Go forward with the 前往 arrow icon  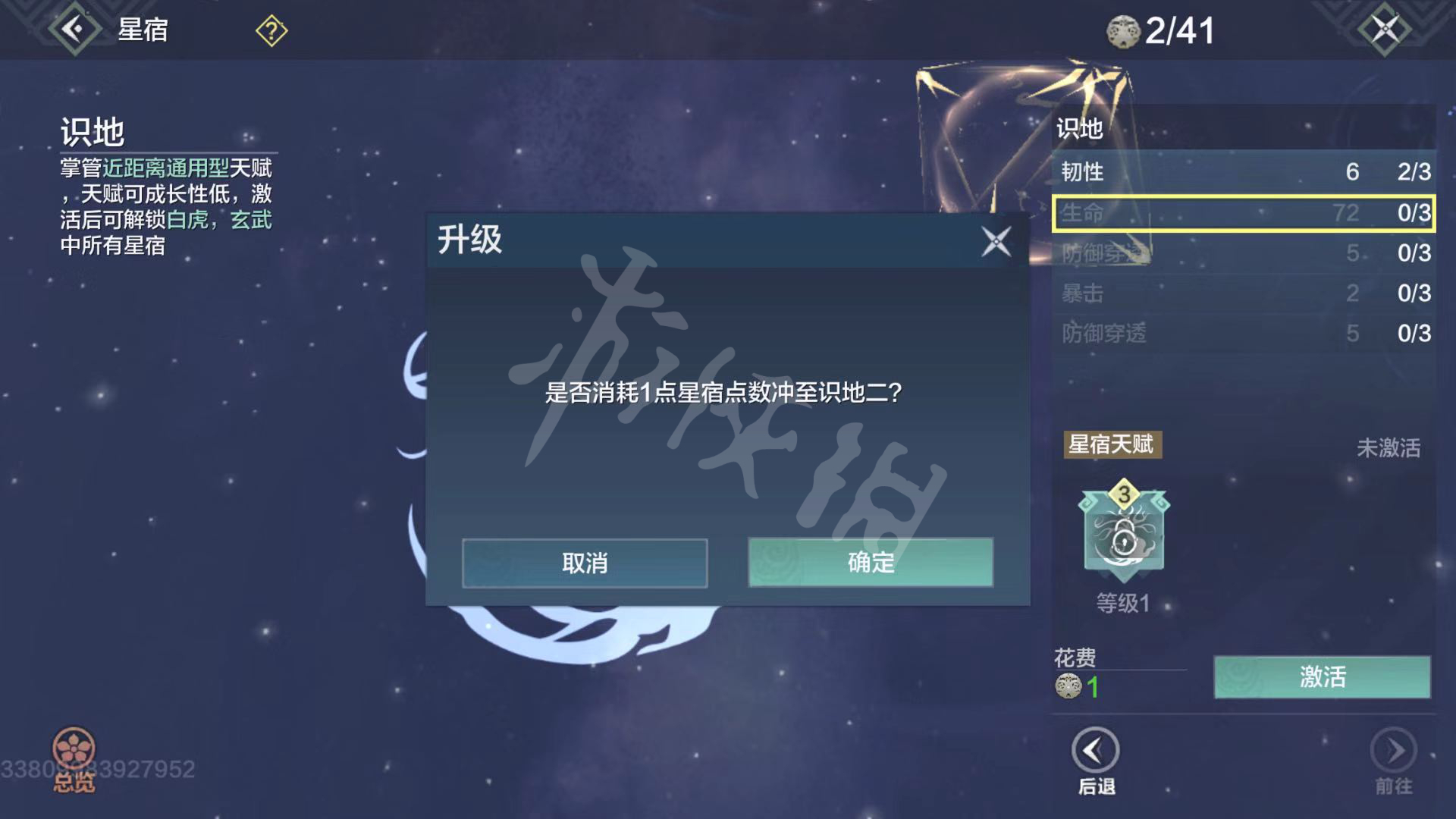pos(1394,751)
